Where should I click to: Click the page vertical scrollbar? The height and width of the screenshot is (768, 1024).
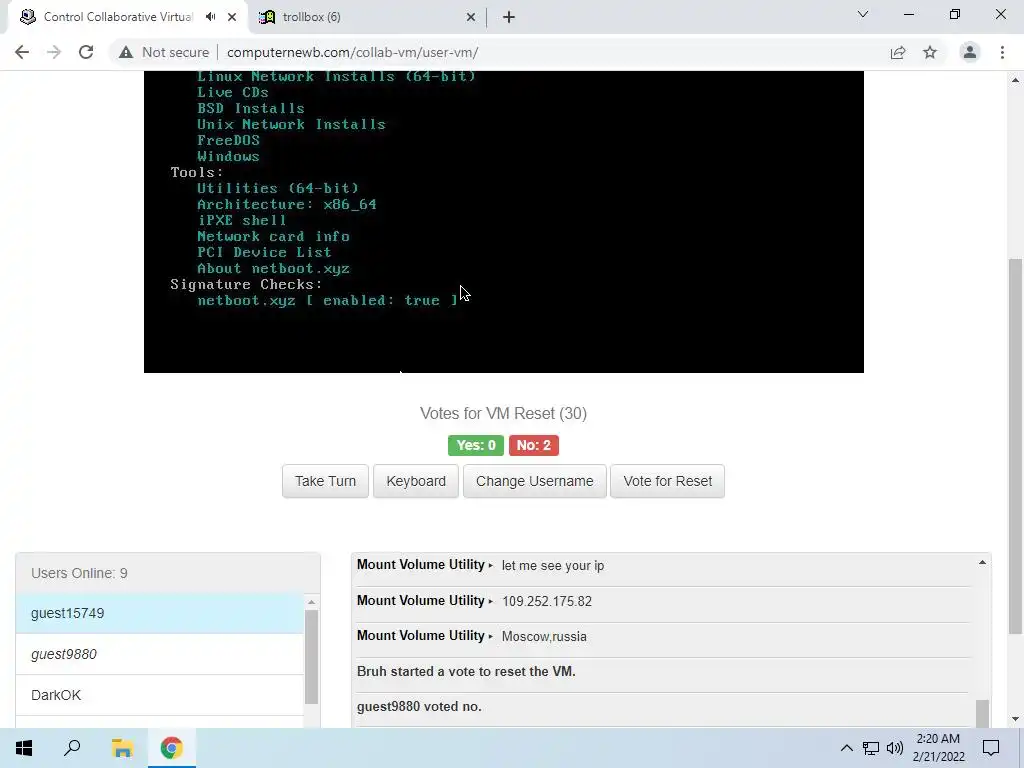point(1015,446)
